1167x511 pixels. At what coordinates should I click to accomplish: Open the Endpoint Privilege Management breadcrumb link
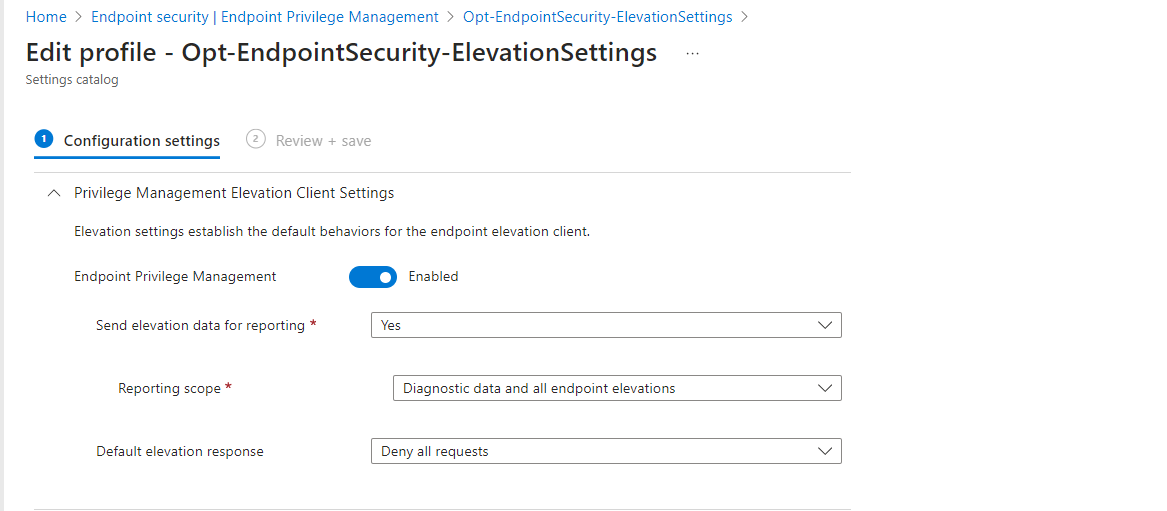(264, 17)
